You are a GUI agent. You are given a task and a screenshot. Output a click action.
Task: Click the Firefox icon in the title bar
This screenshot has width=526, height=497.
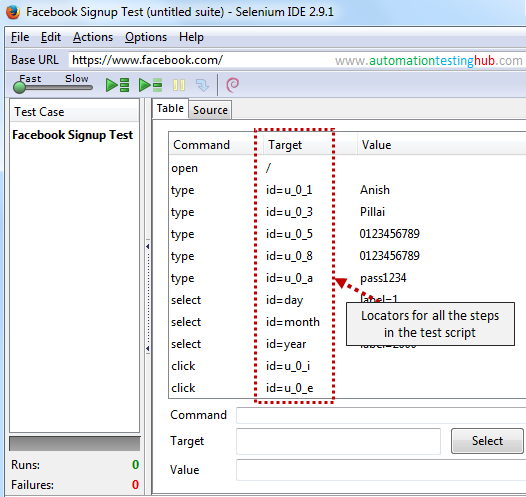point(13,12)
